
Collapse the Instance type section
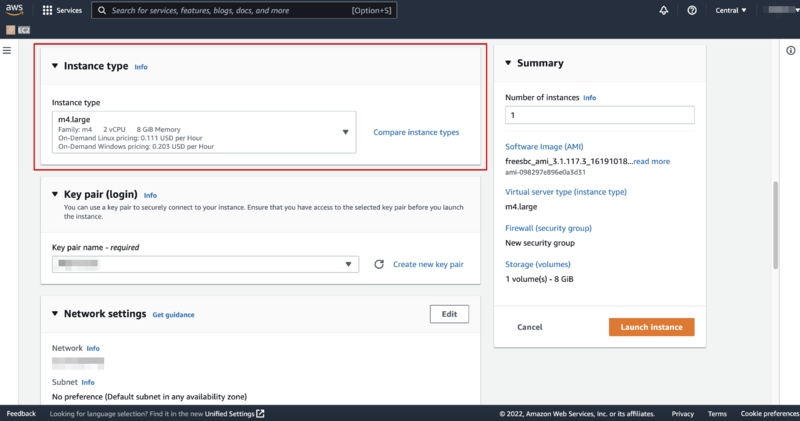(x=55, y=66)
